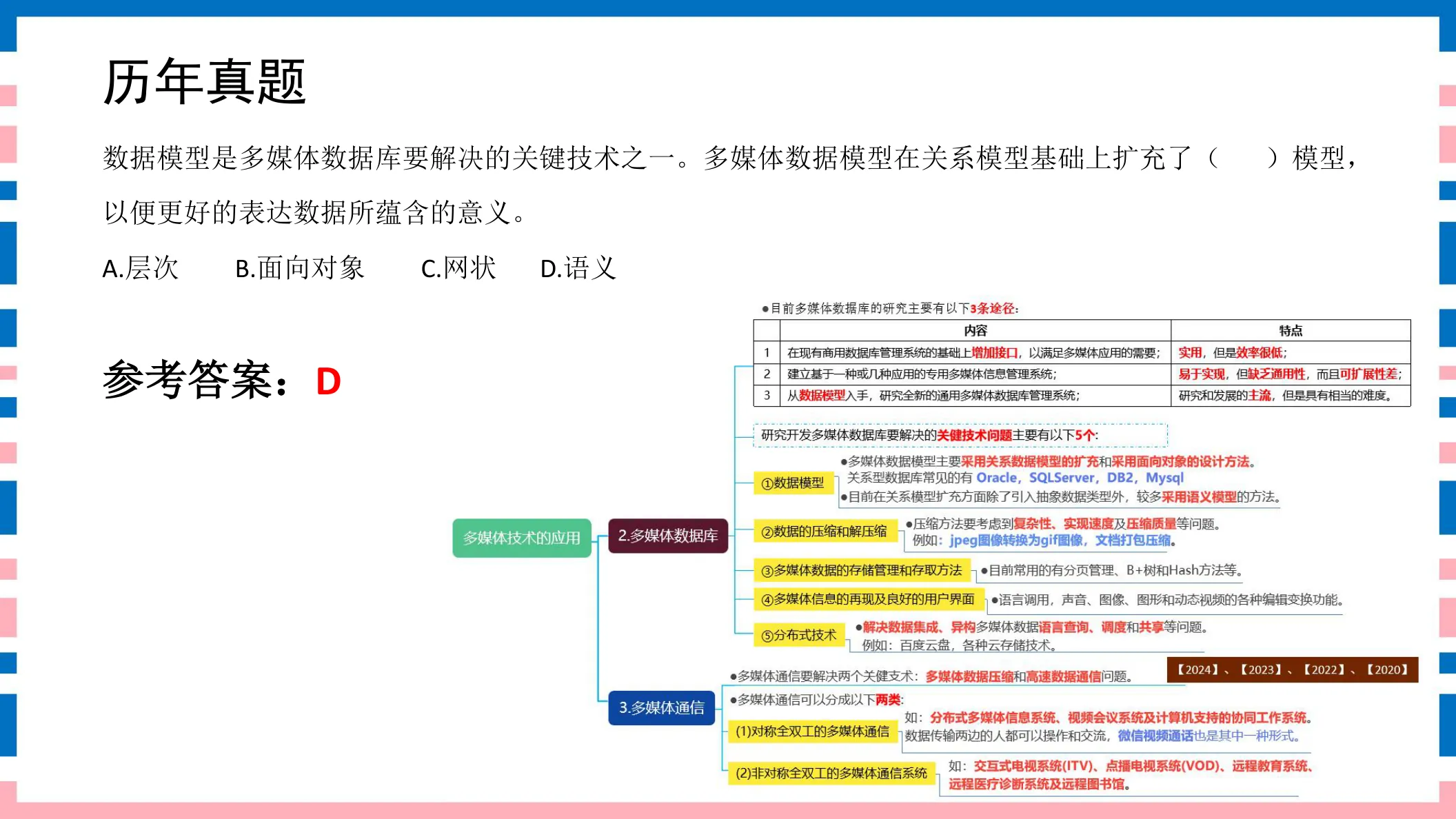Click table row 2 text 建立基于一种或几种应用
The image size is (1456, 819).
[922, 374]
